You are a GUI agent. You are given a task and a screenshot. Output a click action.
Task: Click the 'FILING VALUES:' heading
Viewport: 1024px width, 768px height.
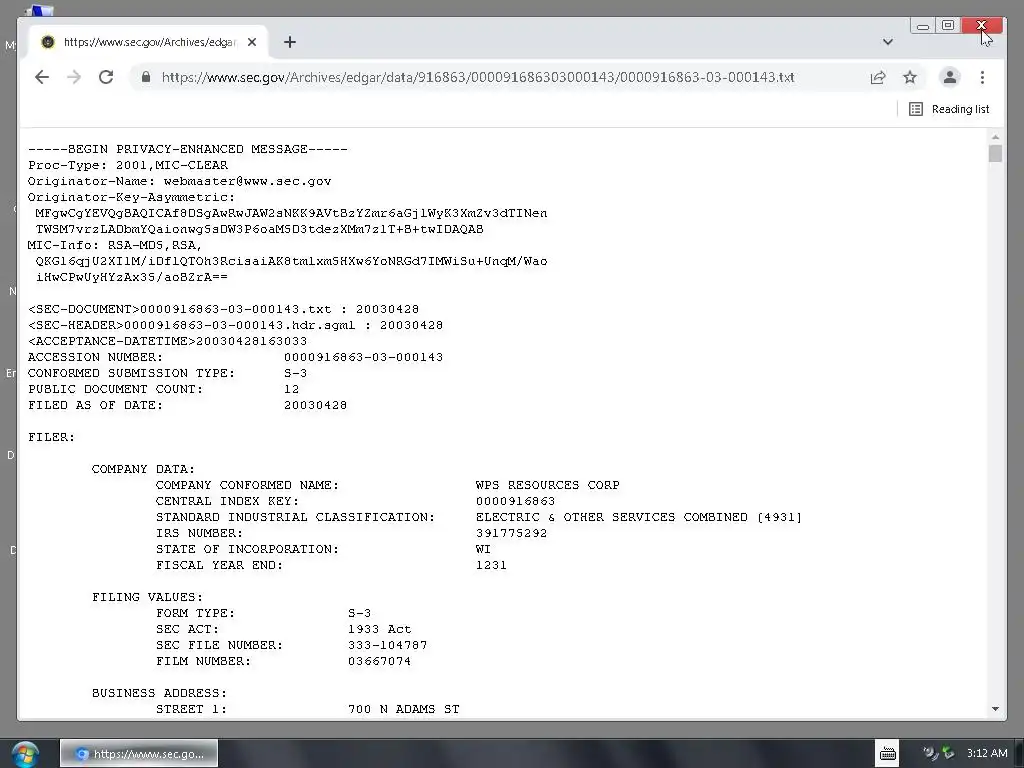click(148, 598)
